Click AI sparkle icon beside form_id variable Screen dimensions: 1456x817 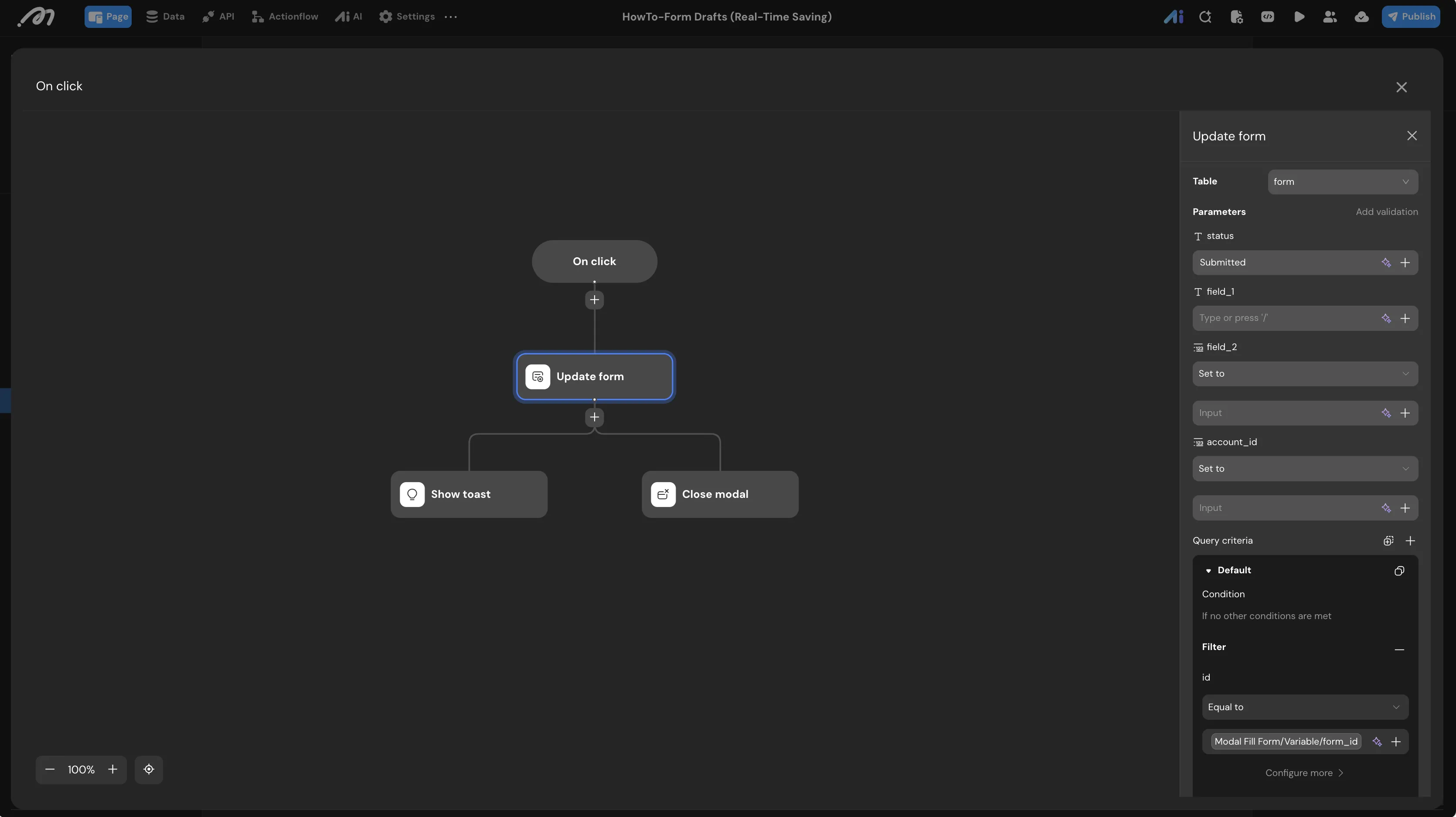pos(1377,742)
